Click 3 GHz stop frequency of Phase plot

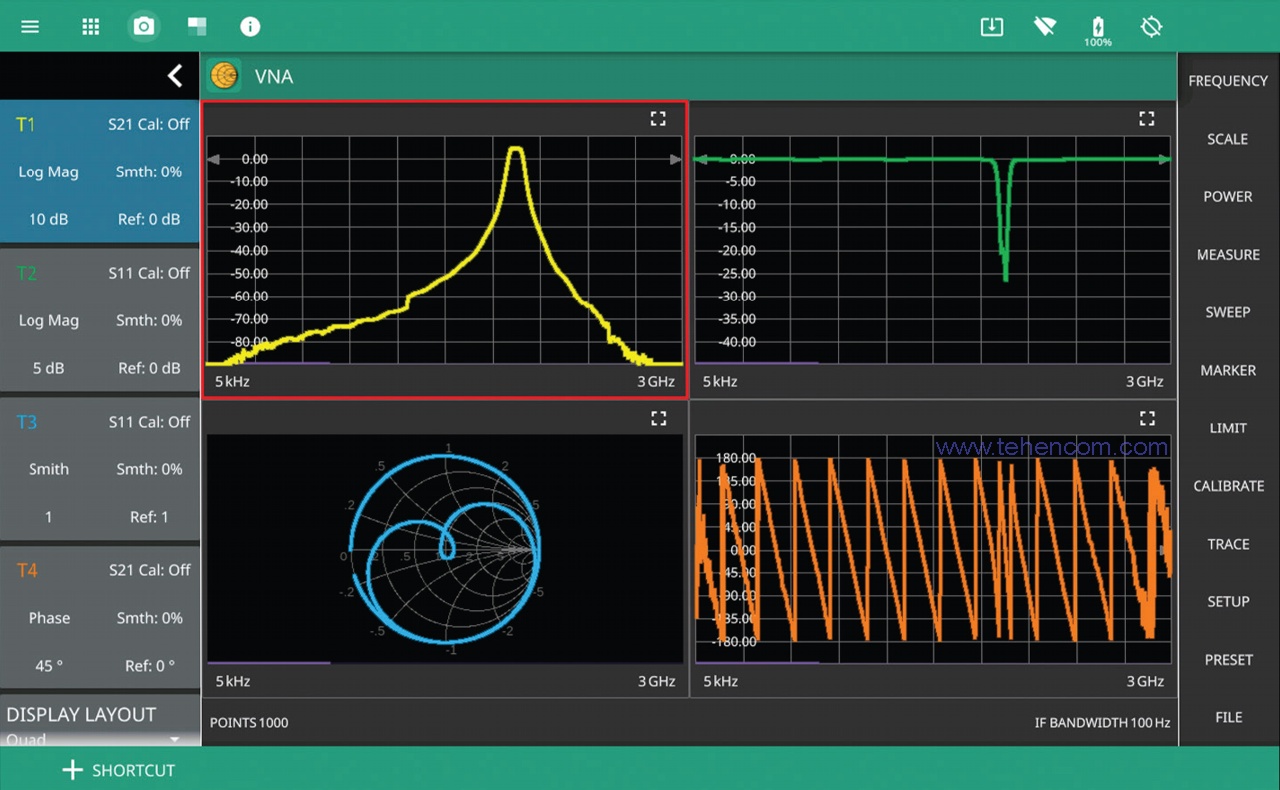[1145, 681]
